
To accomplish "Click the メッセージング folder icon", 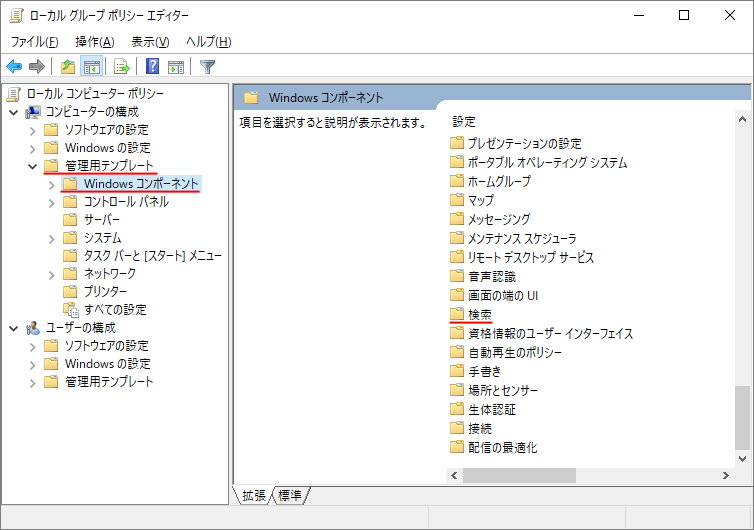I will (x=456, y=219).
